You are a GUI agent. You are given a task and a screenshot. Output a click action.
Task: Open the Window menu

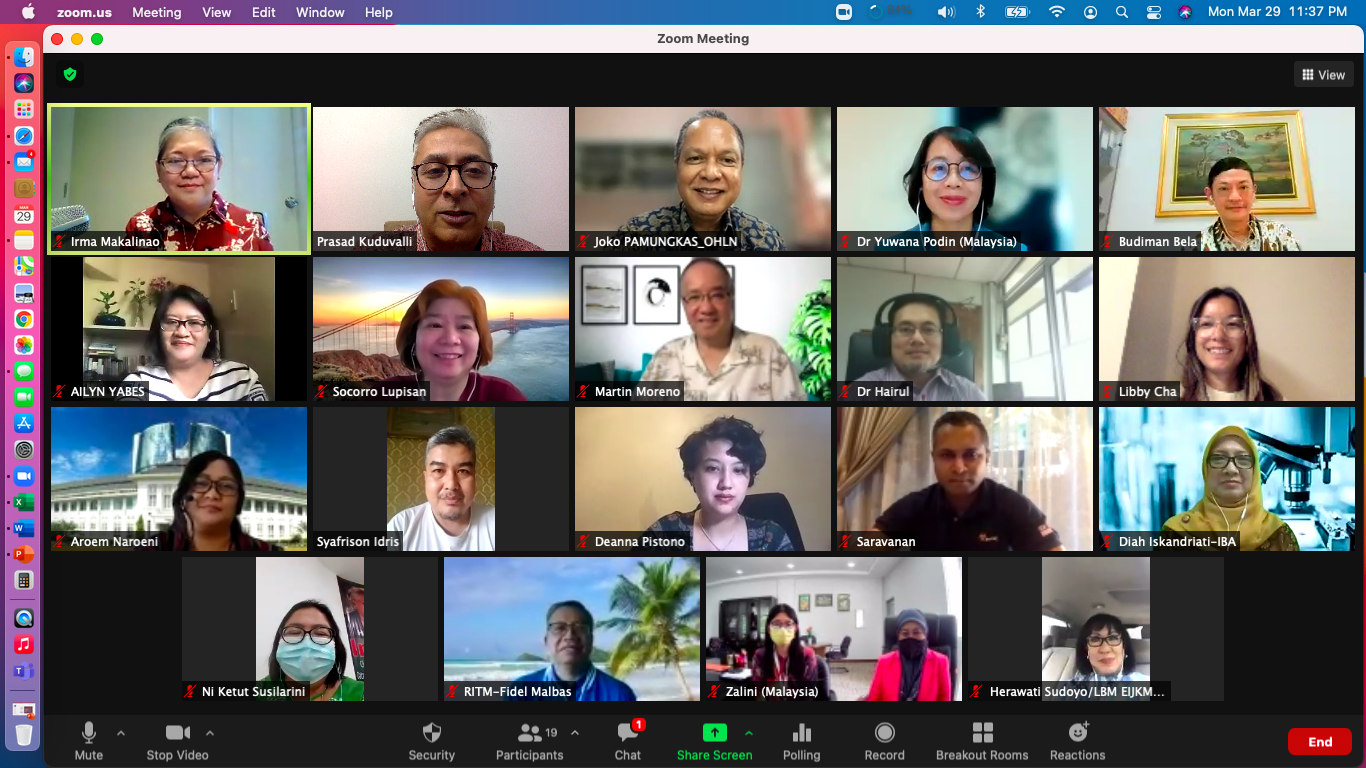[x=320, y=12]
